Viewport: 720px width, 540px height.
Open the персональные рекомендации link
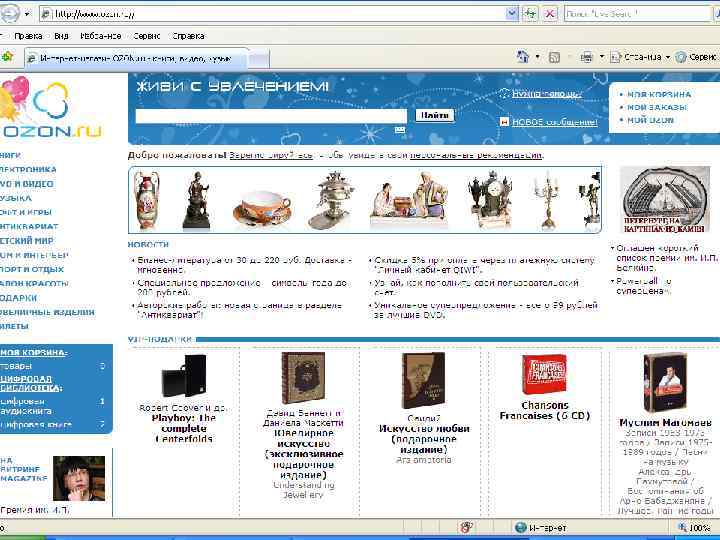(476, 155)
